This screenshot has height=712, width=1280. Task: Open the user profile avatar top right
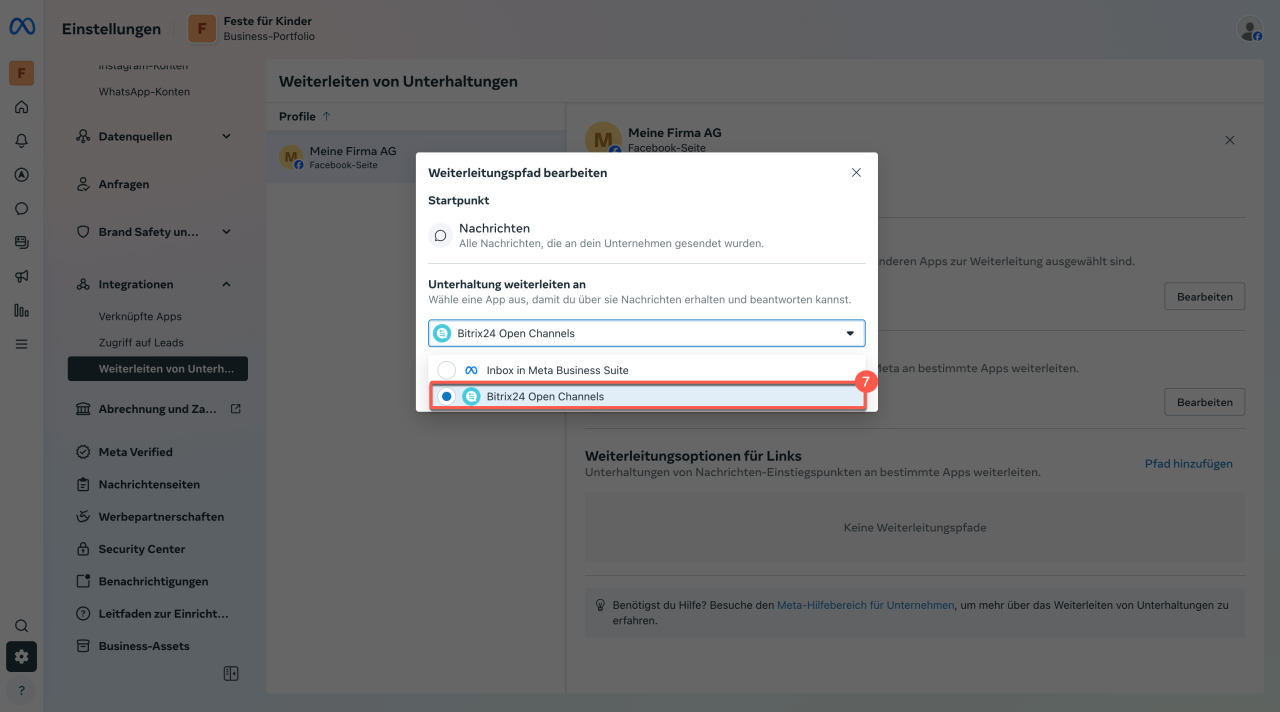tap(1250, 29)
